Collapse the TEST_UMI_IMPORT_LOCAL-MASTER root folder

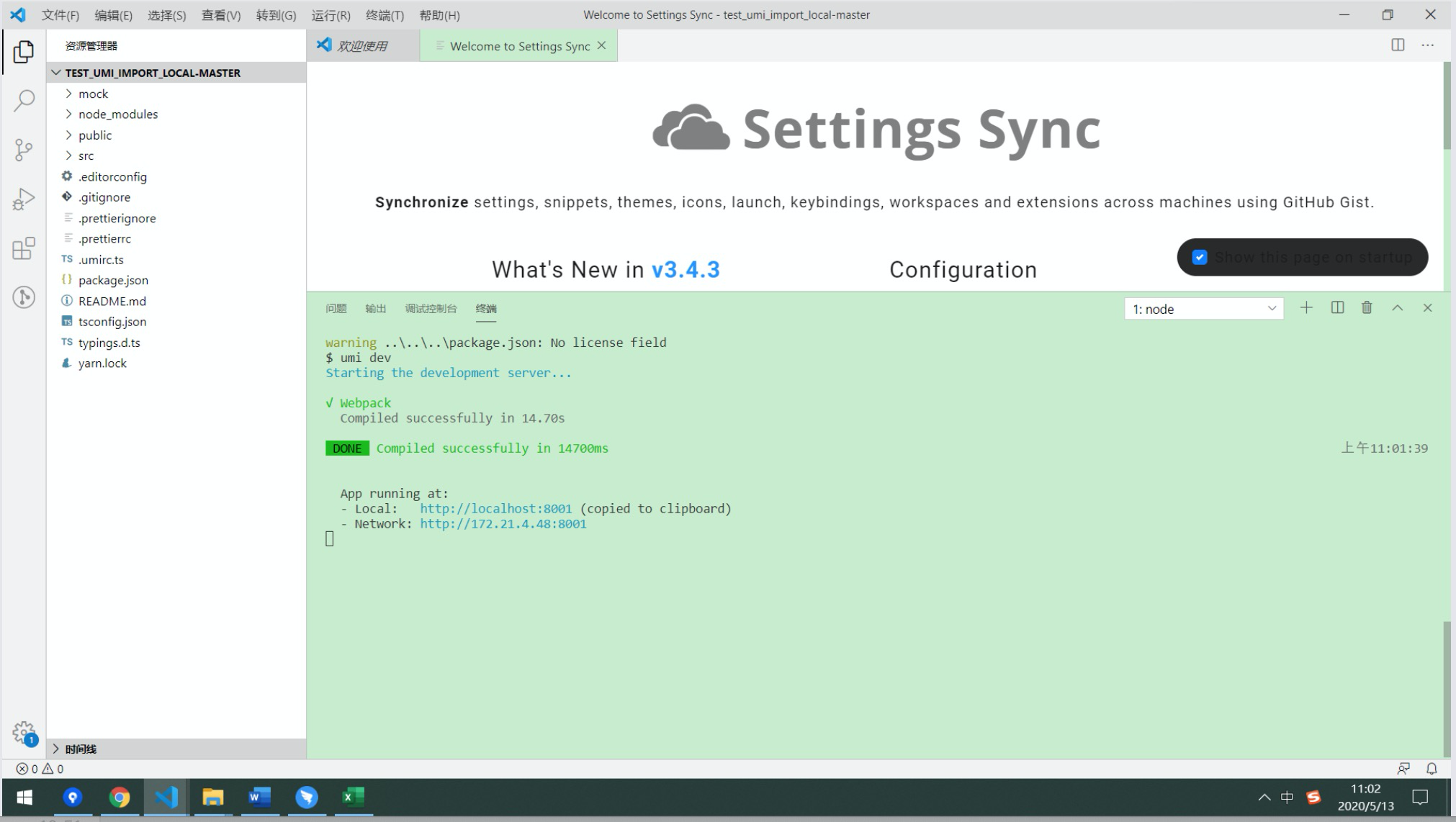click(x=152, y=73)
